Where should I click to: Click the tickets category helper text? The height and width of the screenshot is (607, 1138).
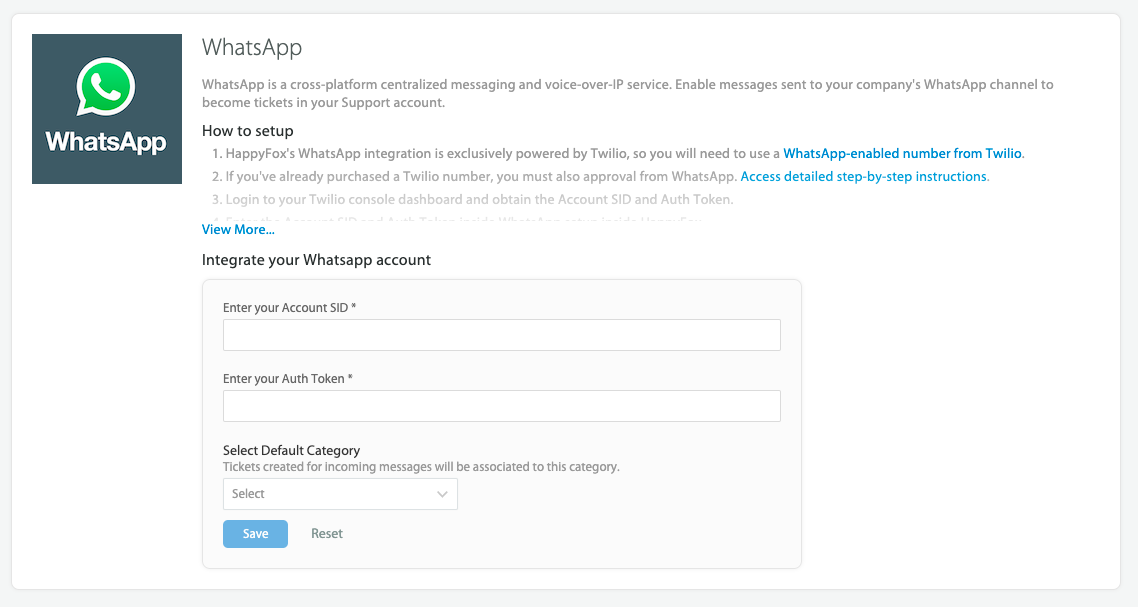click(421, 467)
